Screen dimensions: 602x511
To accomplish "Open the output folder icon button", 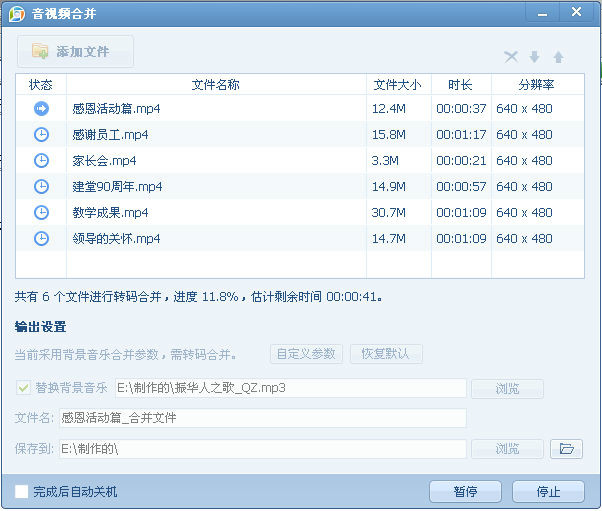I will (x=566, y=449).
